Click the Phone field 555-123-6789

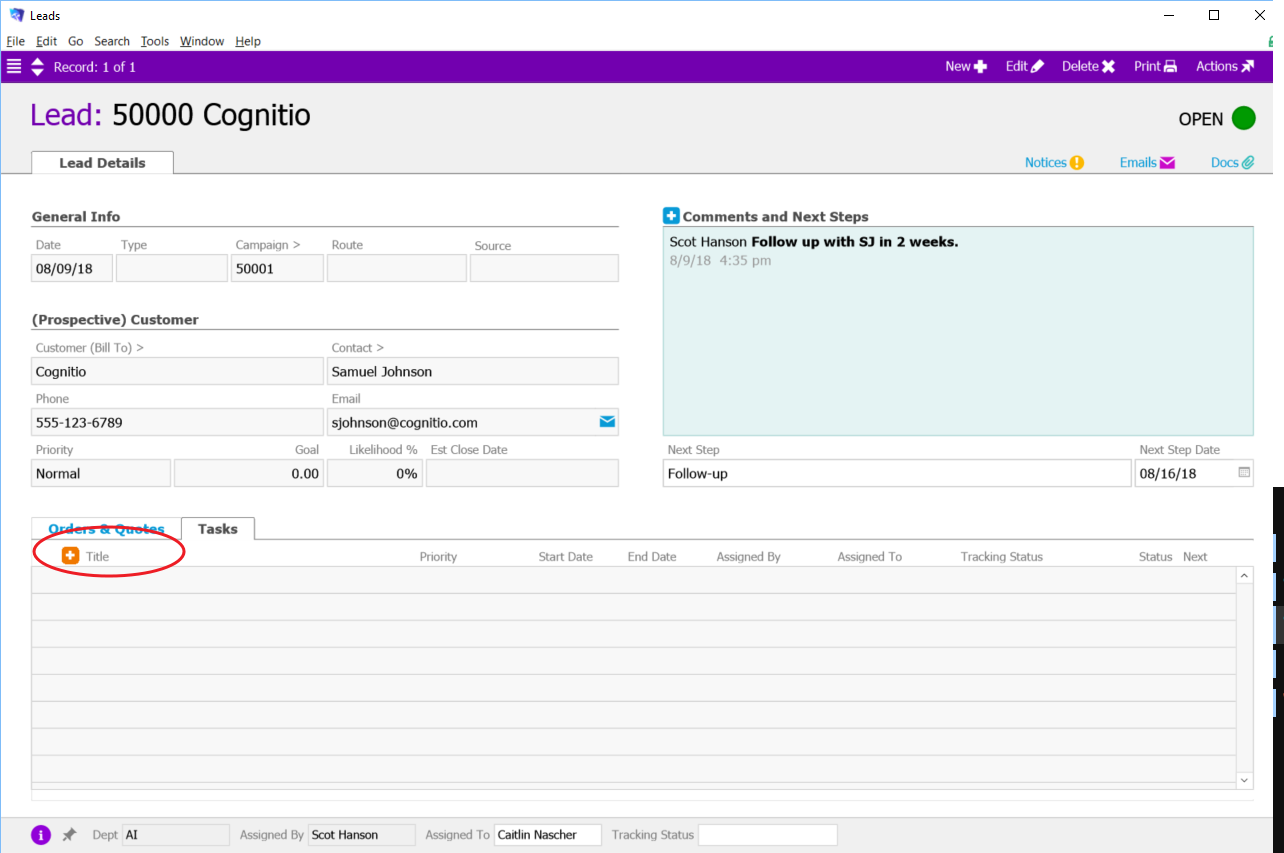(178, 422)
